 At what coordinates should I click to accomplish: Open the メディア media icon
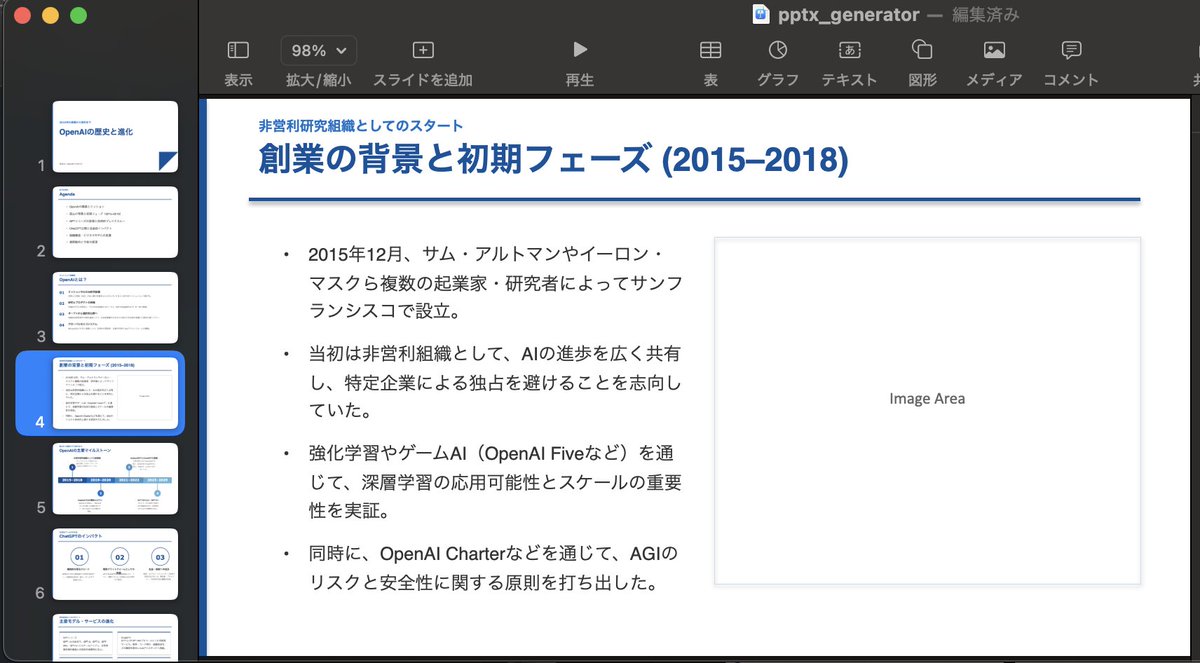994,49
